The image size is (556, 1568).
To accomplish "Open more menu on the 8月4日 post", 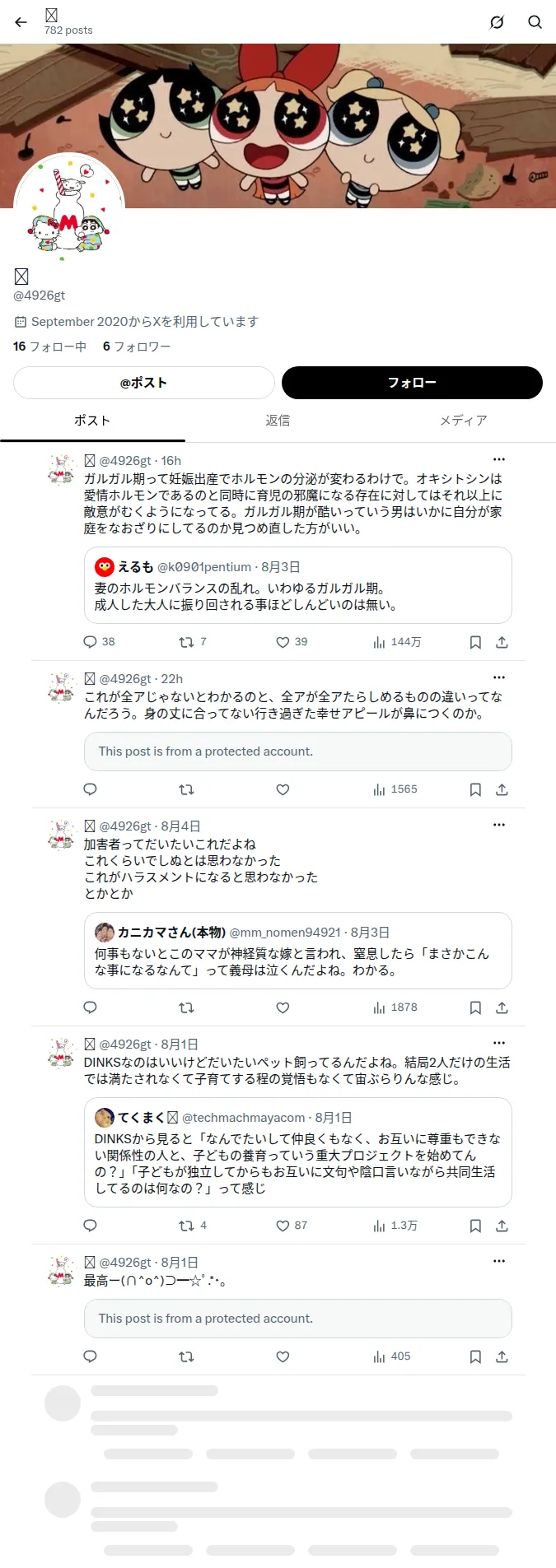I will [x=499, y=825].
